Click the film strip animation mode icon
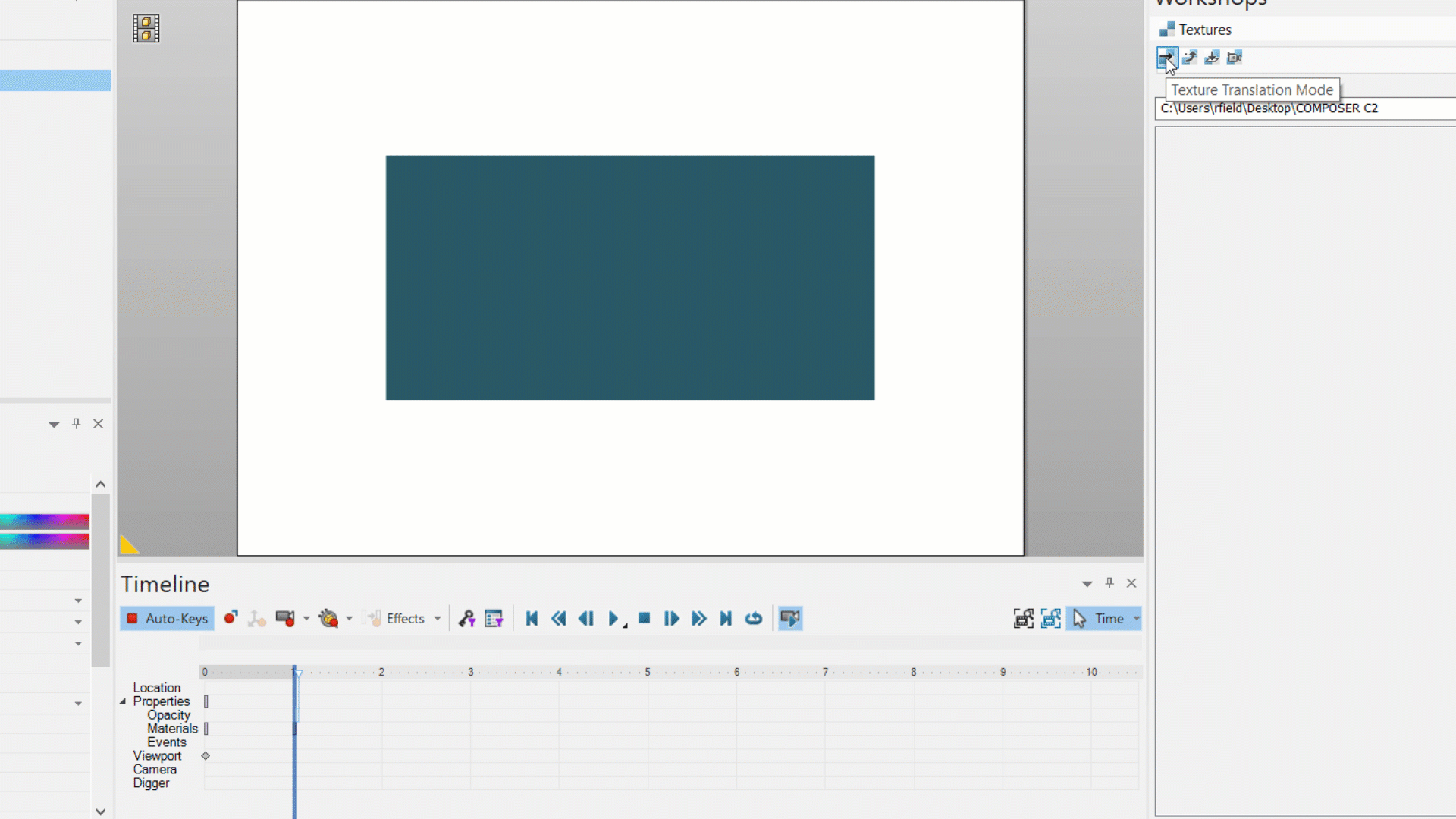The height and width of the screenshot is (819, 1456). point(146,29)
